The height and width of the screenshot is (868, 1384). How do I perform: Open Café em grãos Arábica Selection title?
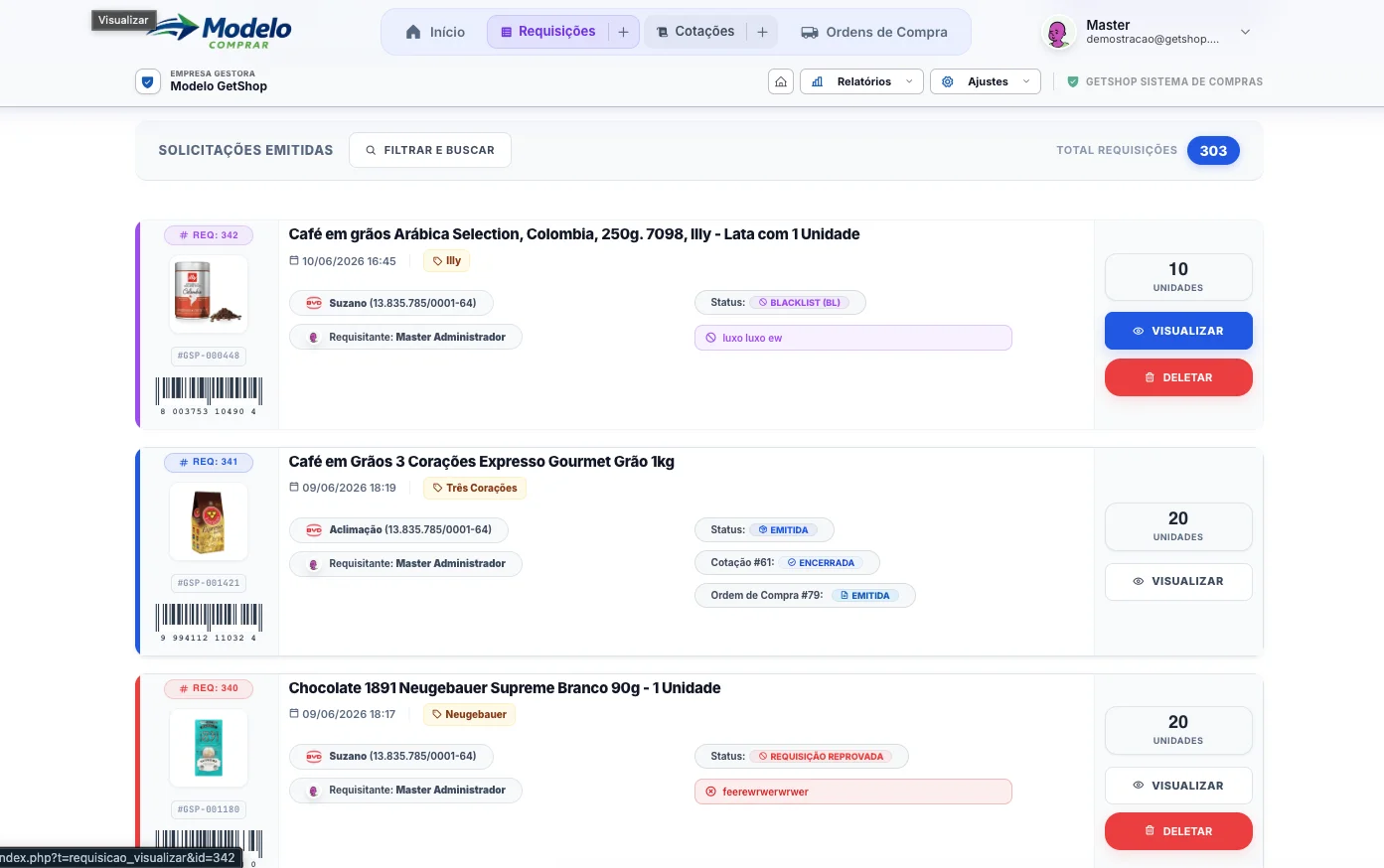click(x=574, y=234)
